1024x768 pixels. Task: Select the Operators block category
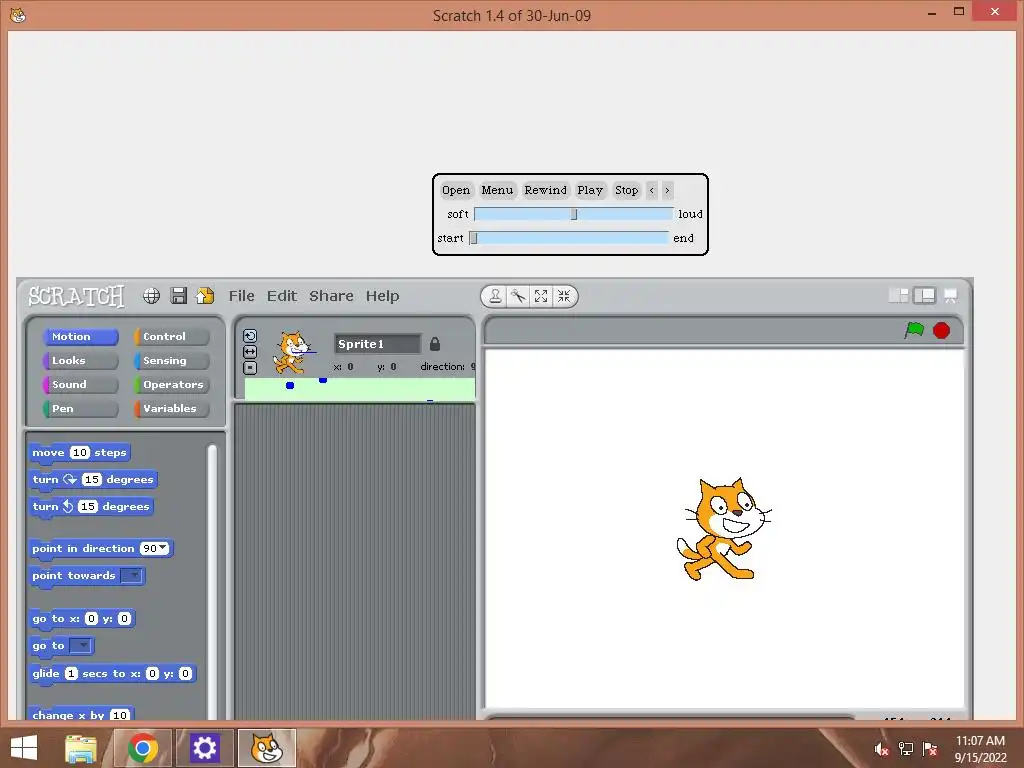point(171,385)
